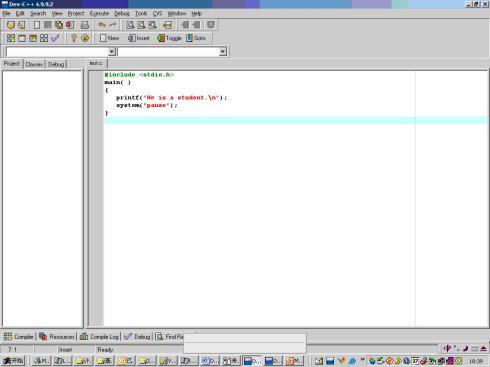
Task: Click the Undo arrow icon
Action: [102, 25]
